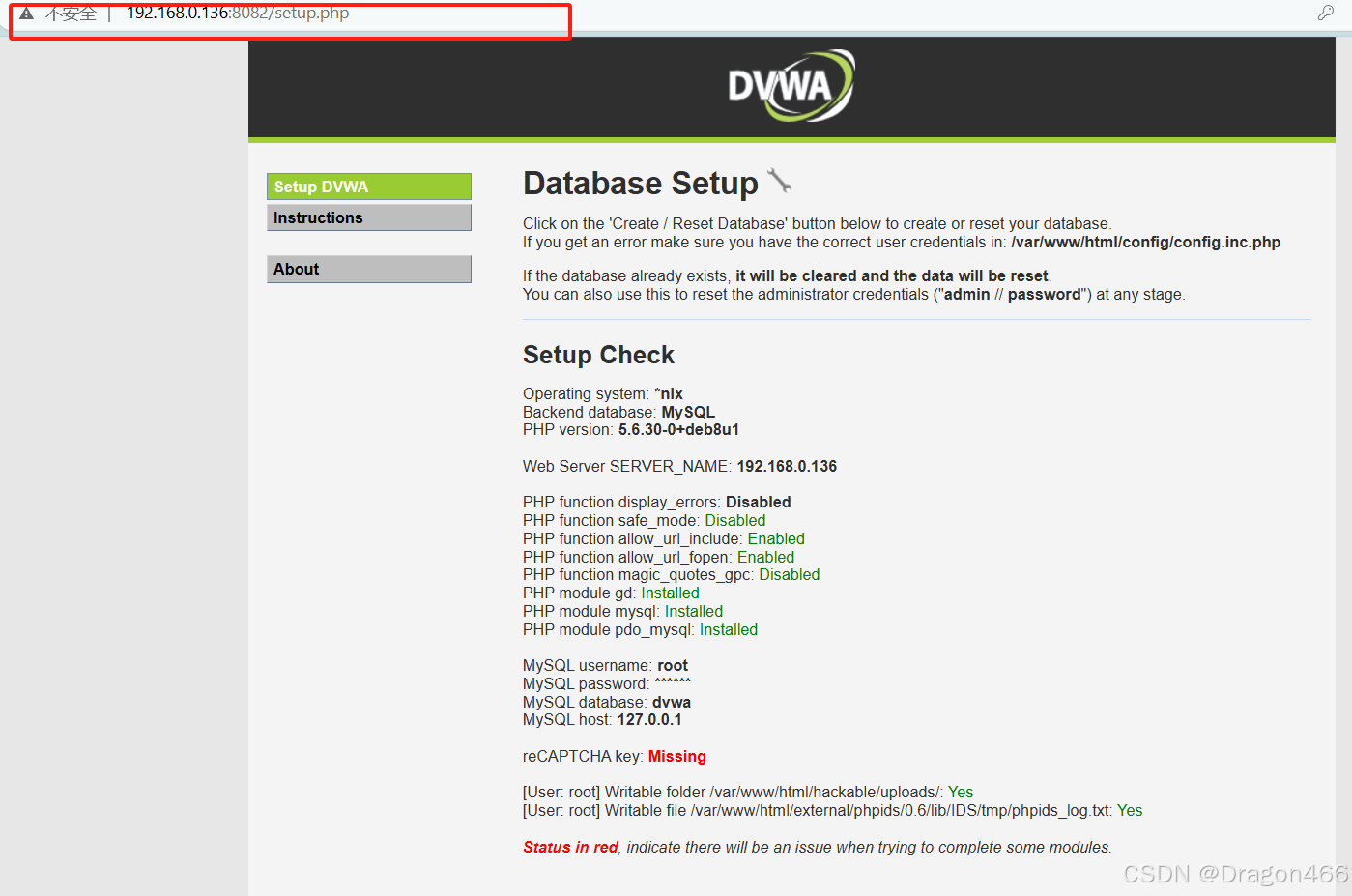
Task: Click the admin // password credentials text
Action: (x=1013, y=294)
